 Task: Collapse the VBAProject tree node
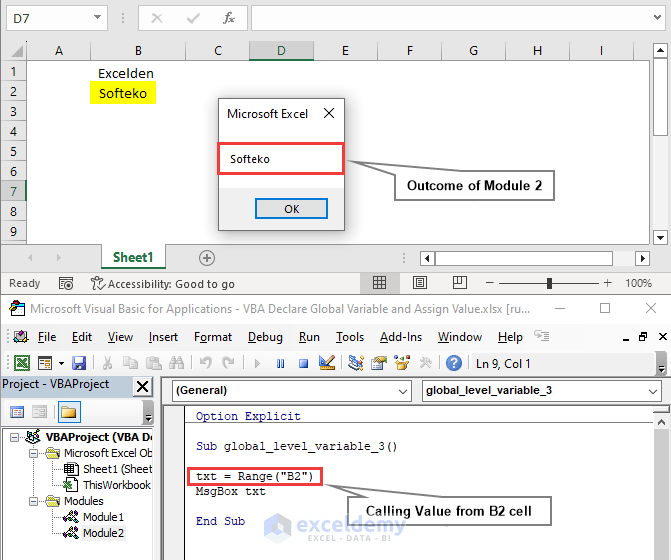coord(15,437)
